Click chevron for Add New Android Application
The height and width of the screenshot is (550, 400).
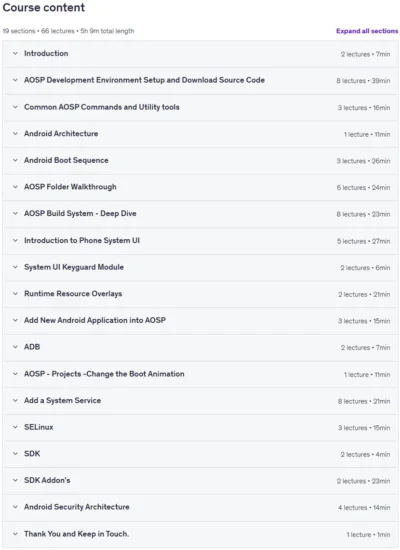[x=15, y=321]
